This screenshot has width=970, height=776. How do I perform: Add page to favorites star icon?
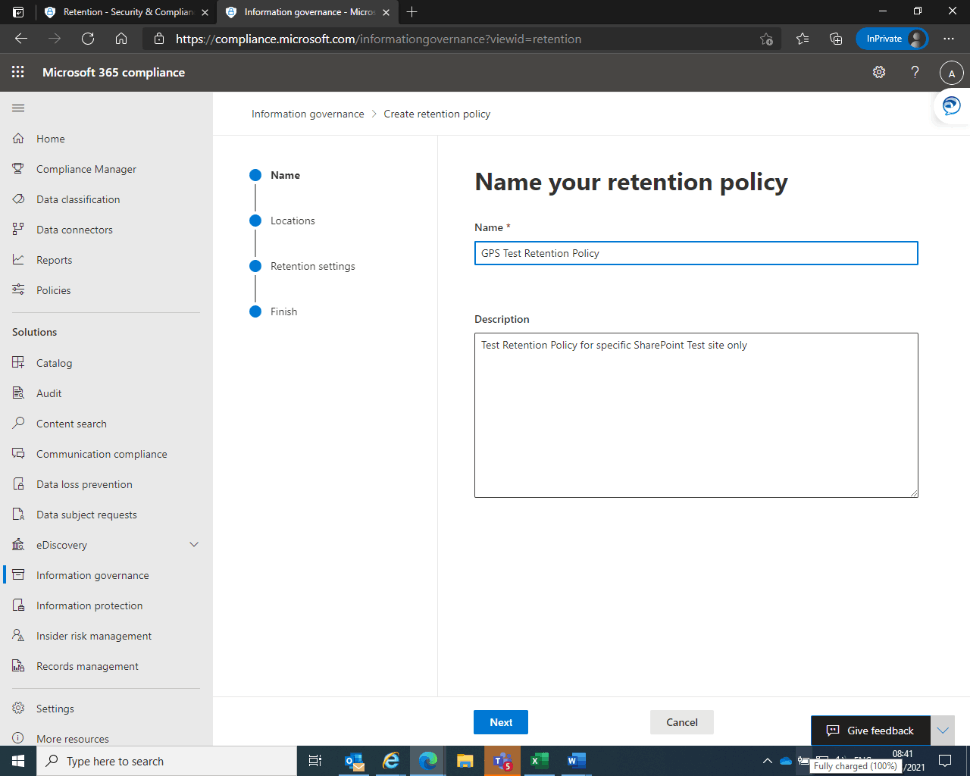[x=766, y=39]
